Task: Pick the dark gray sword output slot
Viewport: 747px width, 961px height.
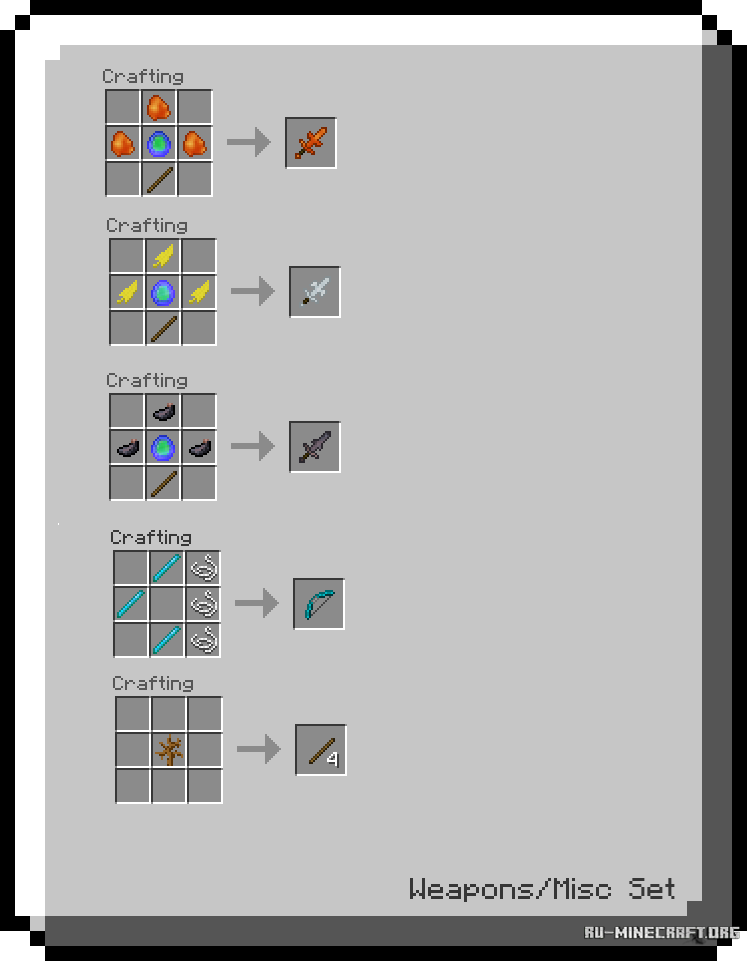Action: pos(315,447)
